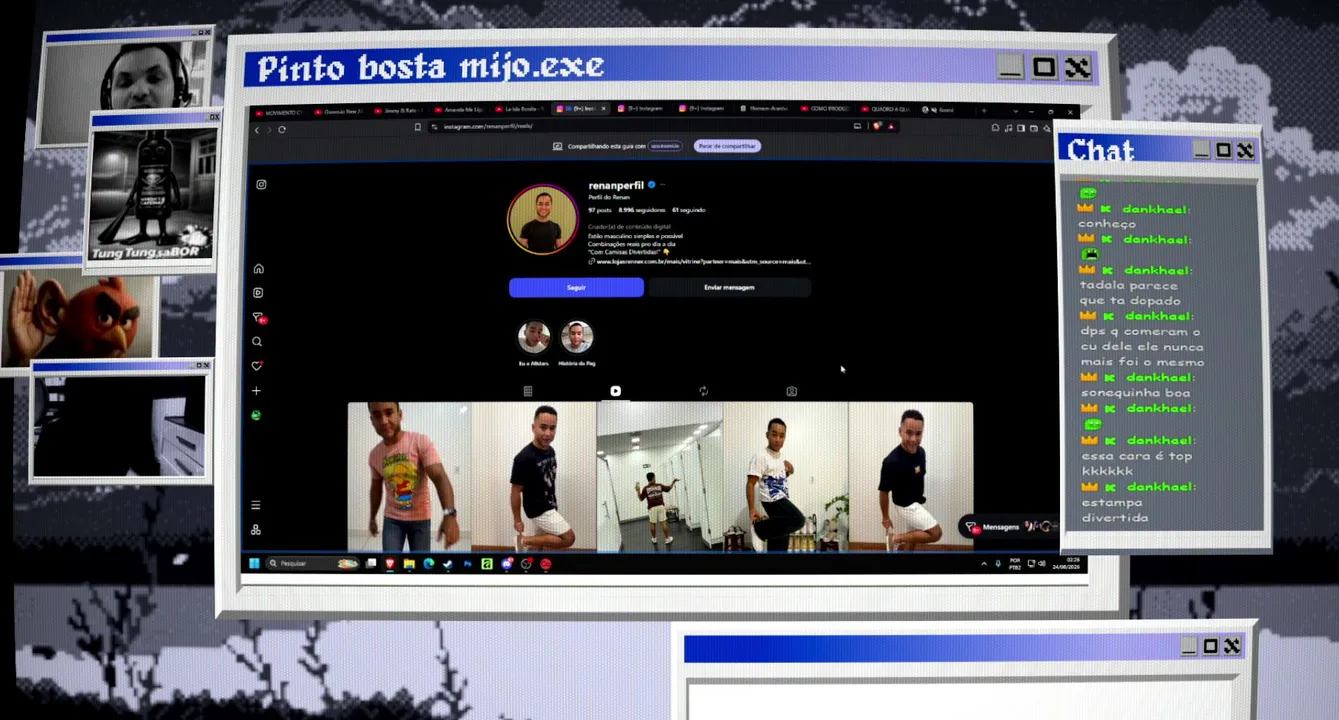Open the More hamburger menu in the sidebar

tap(256, 505)
